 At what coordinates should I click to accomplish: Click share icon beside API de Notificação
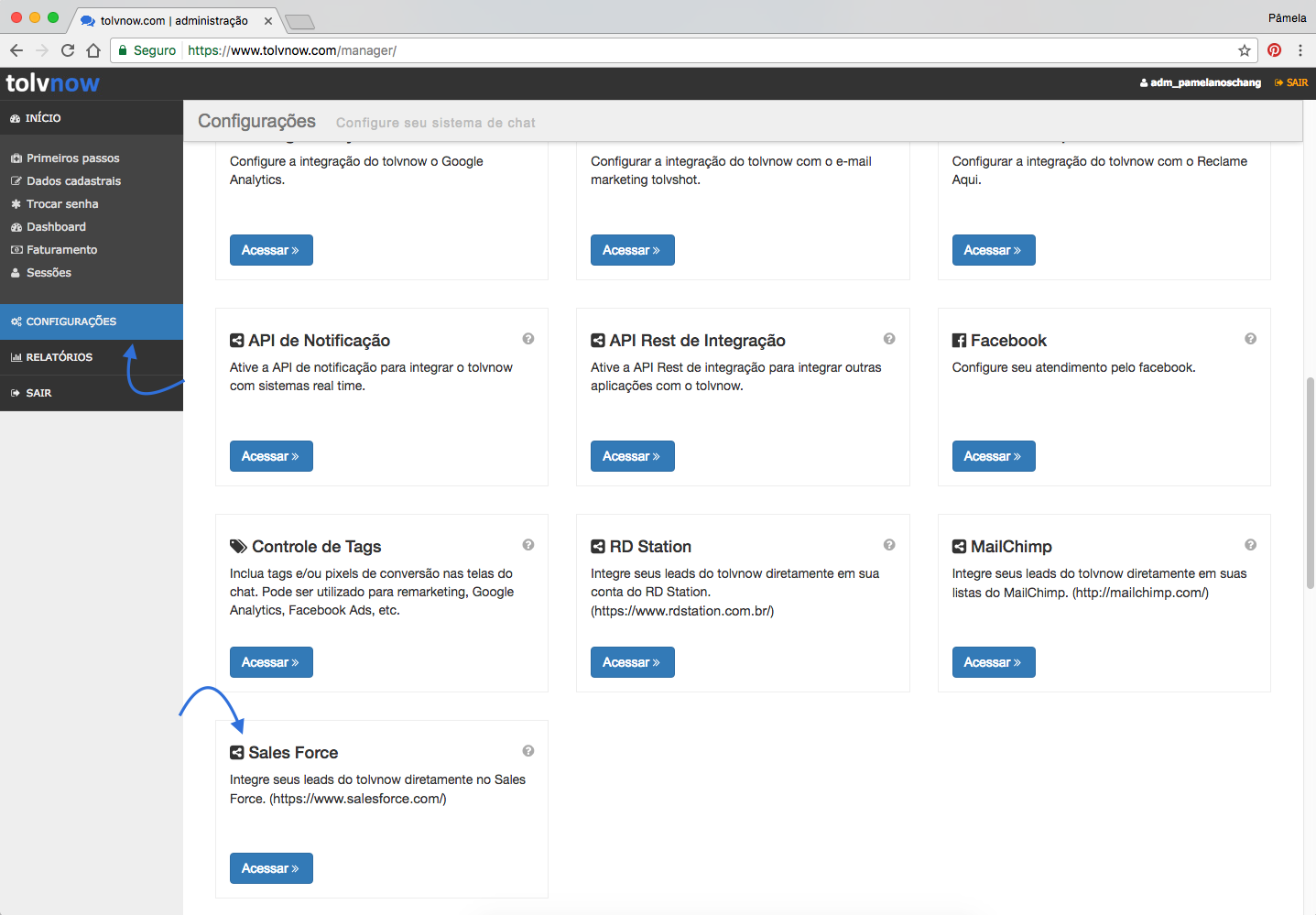click(x=236, y=341)
